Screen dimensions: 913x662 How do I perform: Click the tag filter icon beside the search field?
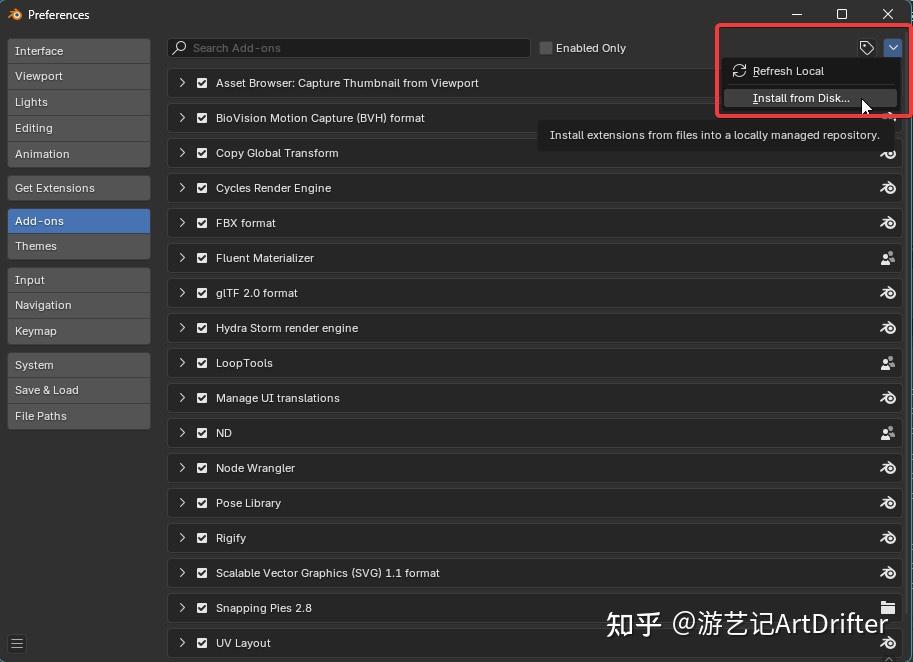click(867, 47)
